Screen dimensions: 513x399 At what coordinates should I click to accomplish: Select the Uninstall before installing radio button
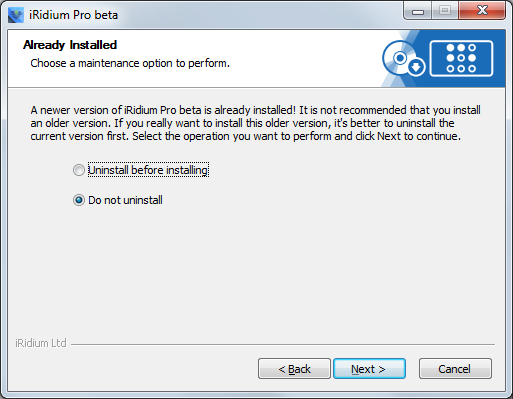[79, 170]
